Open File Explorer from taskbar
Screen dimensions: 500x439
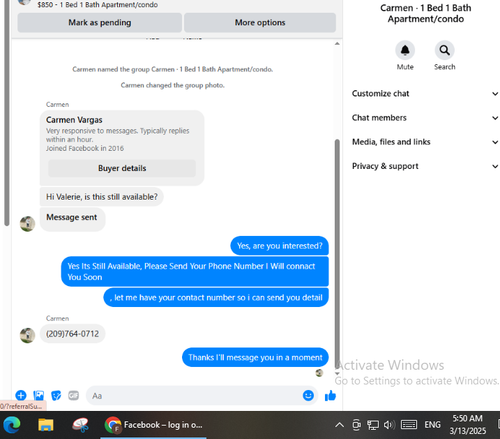[x=46, y=425]
